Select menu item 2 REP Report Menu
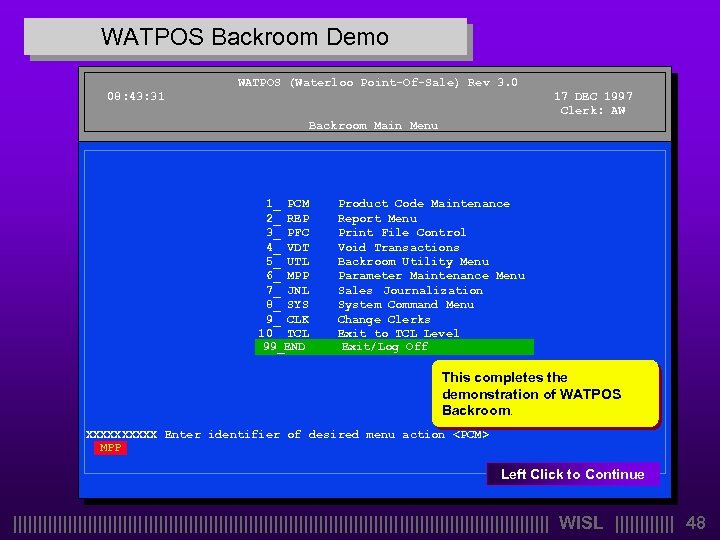 pyautogui.click(x=341, y=219)
